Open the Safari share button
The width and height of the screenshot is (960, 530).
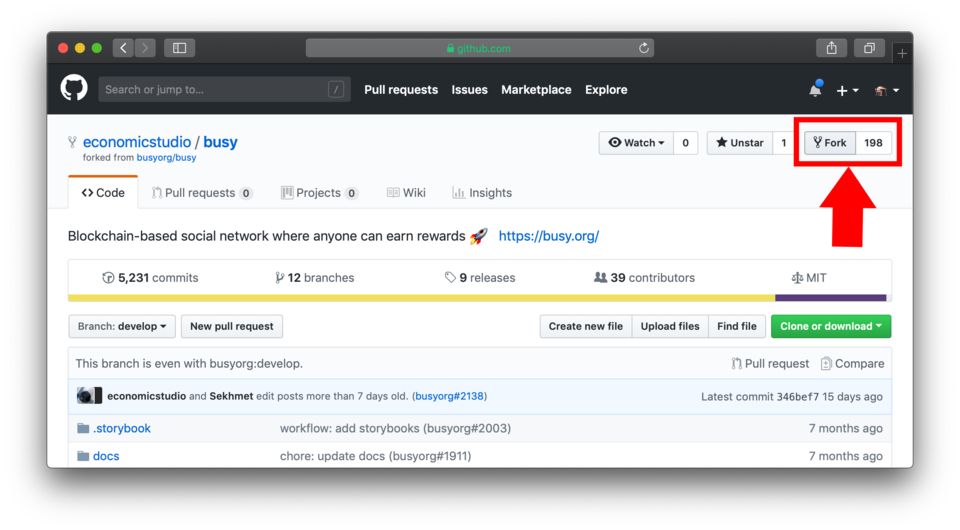(831, 48)
